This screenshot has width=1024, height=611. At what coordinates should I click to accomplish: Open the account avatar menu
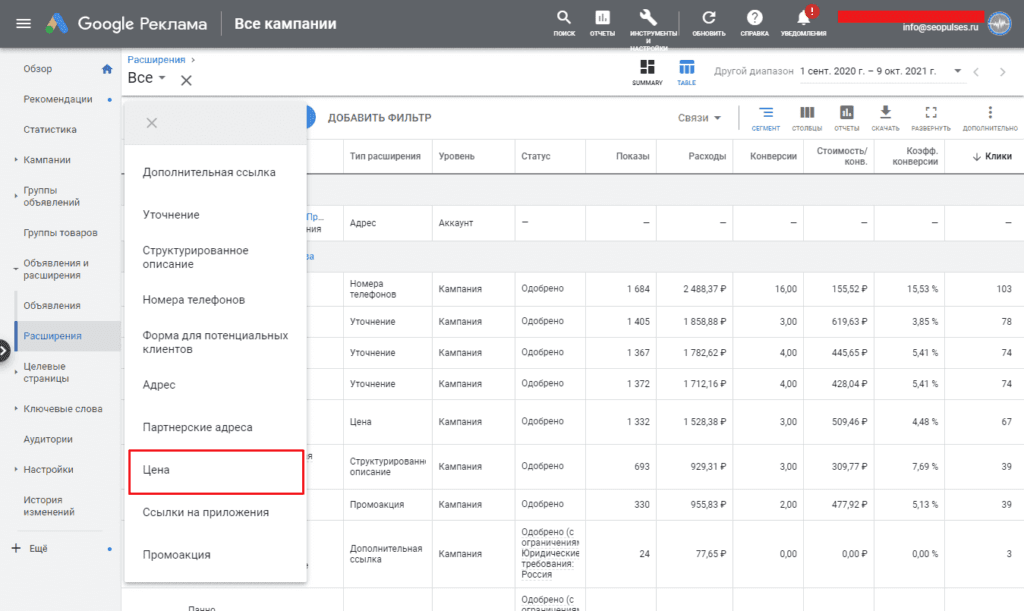click(x=999, y=24)
